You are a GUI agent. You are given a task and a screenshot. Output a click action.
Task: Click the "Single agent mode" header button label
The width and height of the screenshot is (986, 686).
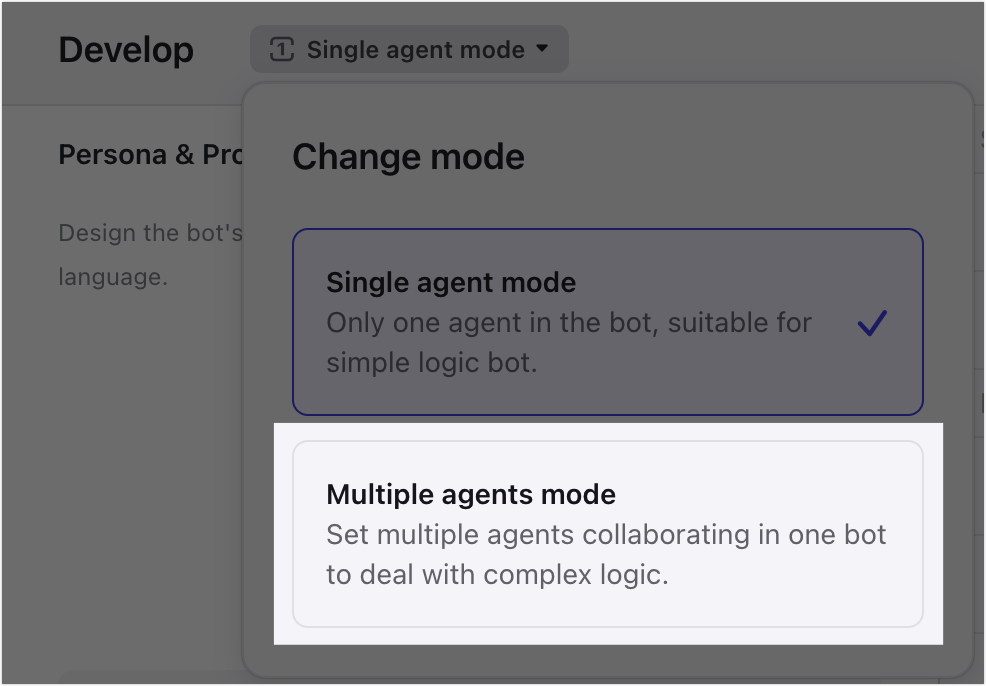tap(415, 49)
